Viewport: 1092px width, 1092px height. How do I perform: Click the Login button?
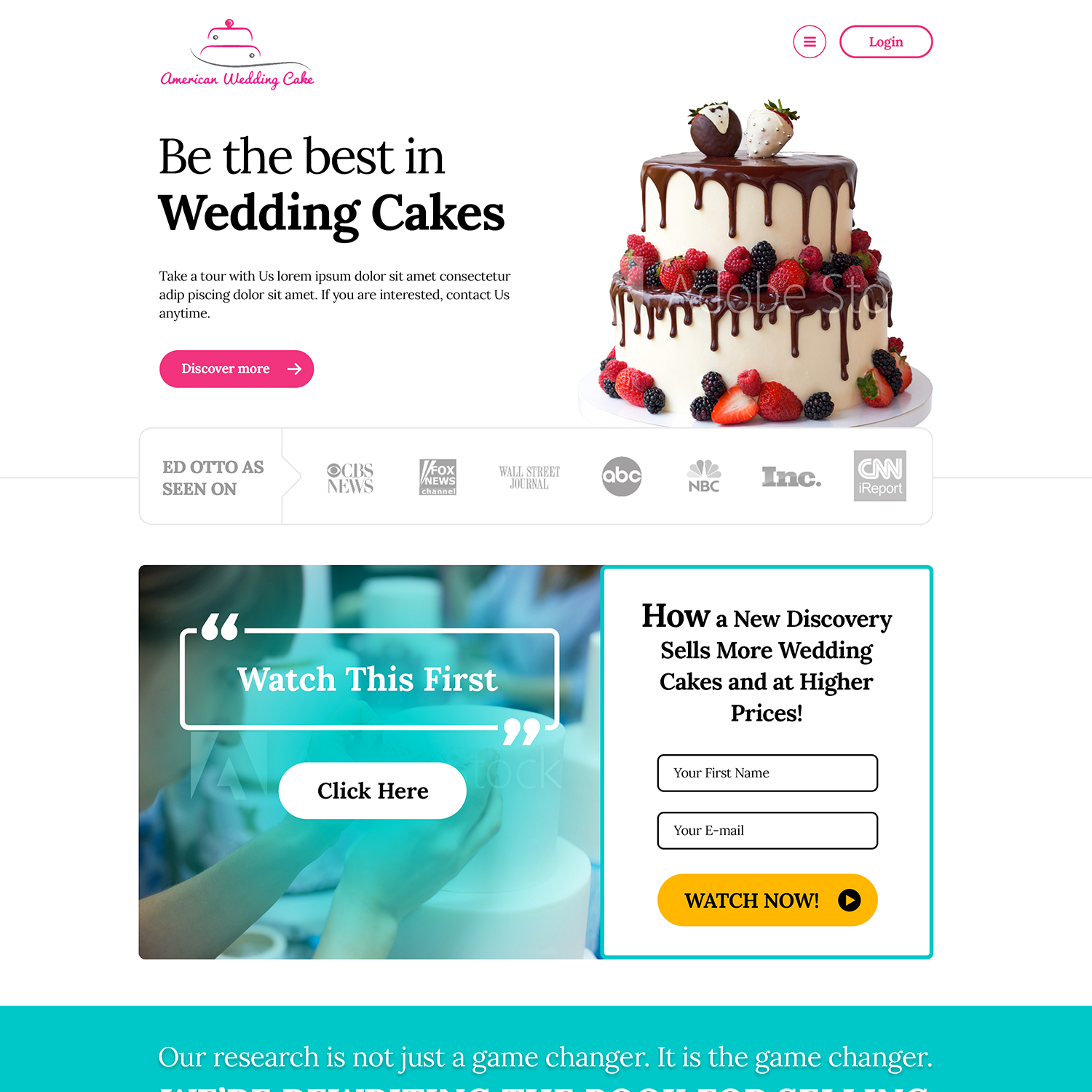coord(885,41)
